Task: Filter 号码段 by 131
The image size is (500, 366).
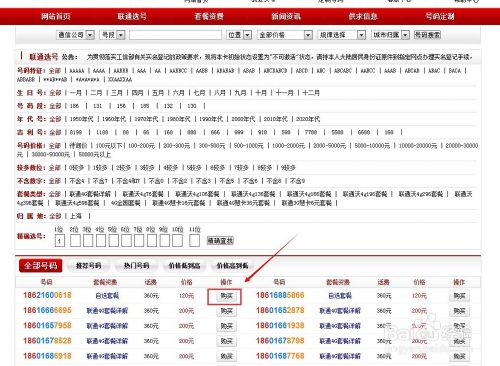Action: coord(97,106)
